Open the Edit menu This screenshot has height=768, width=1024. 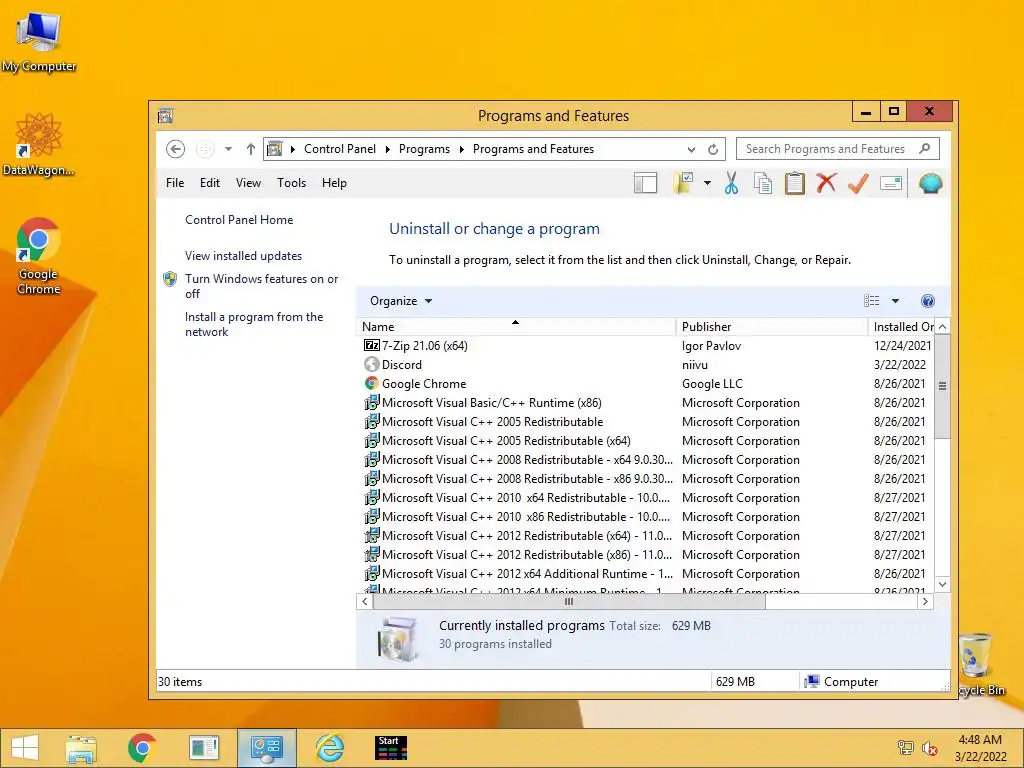pyautogui.click(x=210, y=183)
